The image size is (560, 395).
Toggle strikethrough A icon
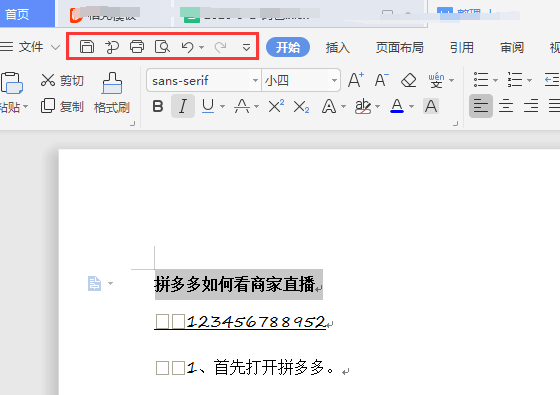coord(242,106)
